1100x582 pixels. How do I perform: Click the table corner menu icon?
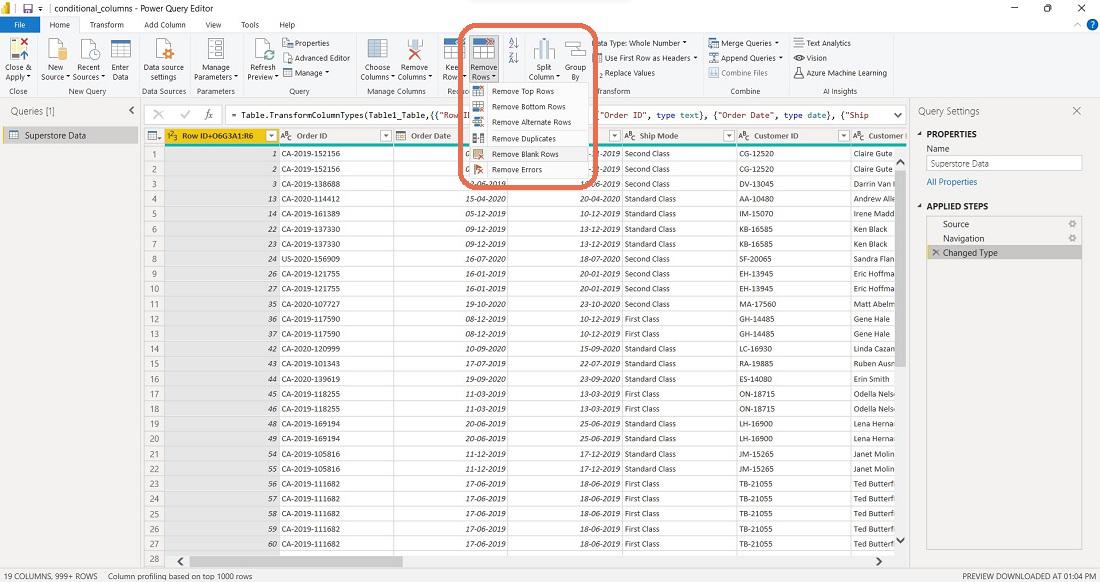154,135
